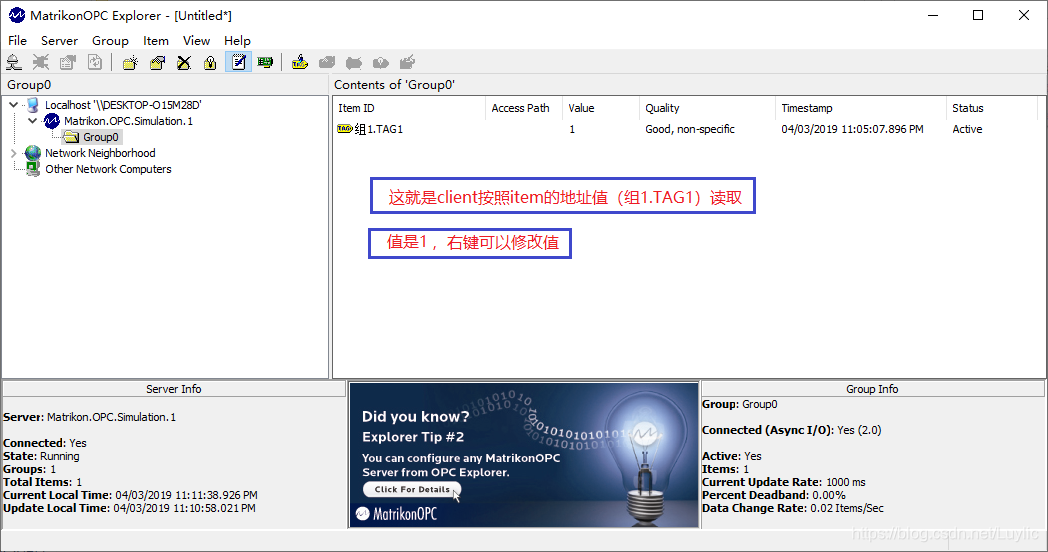Click the timestamp 04/03/2019 11:05:07.896 PM
This screenshot has width=1048, height=552.
pos(852,129)
